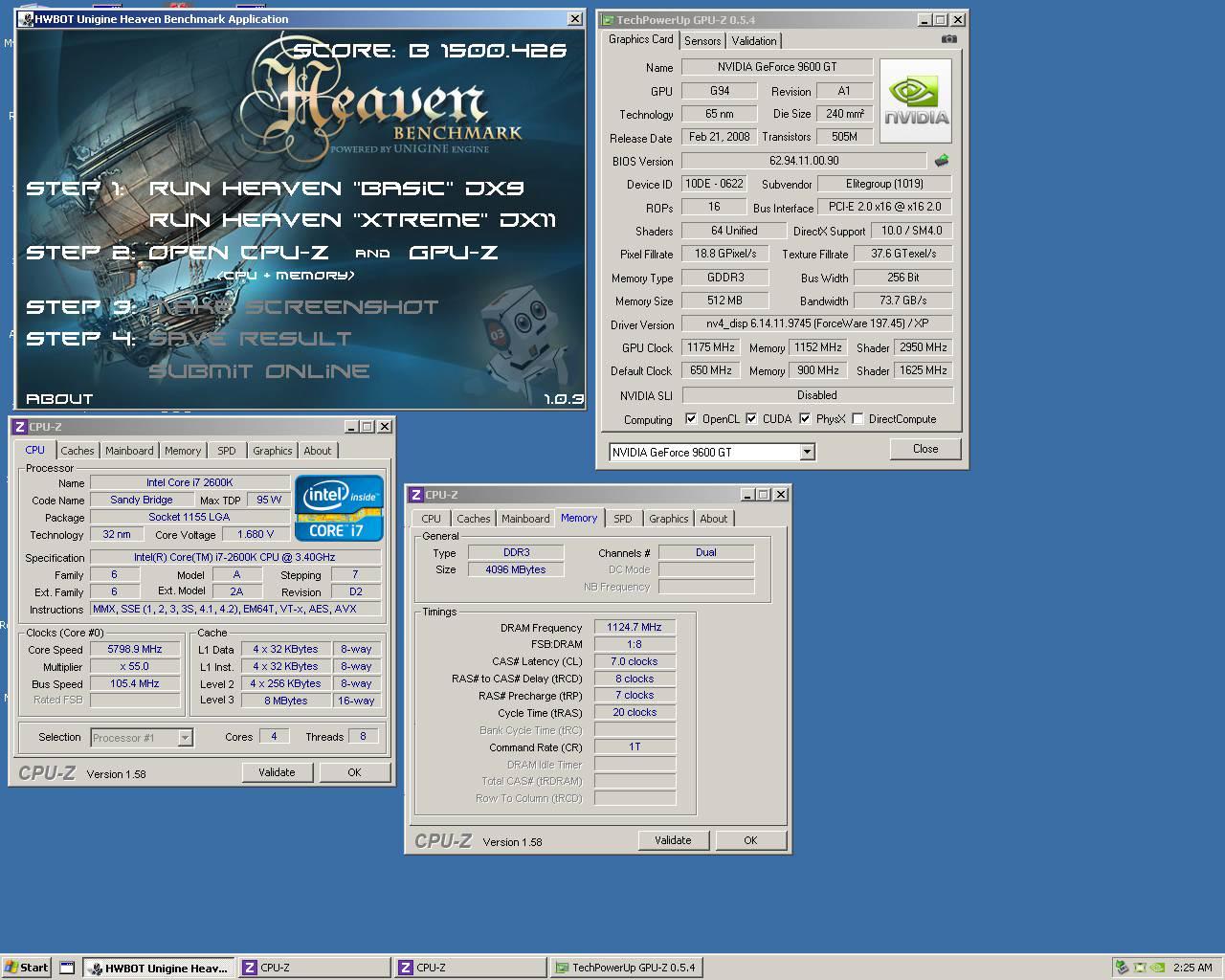Screen dimensions: 1225x980
Task: Switch to the Validation tab in GPU-Z
Action: click(754, 41)
